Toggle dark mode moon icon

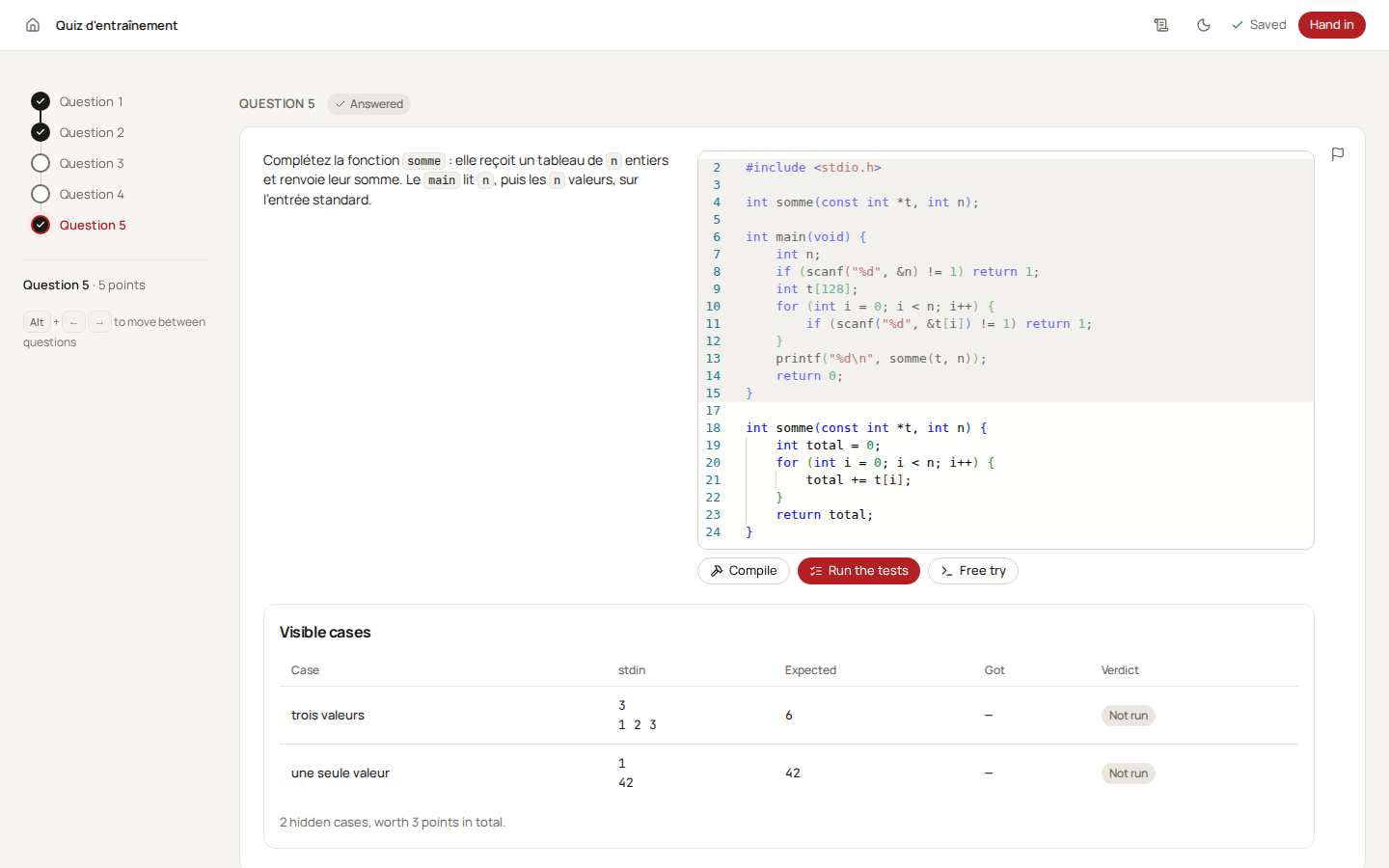(1204, 25)
